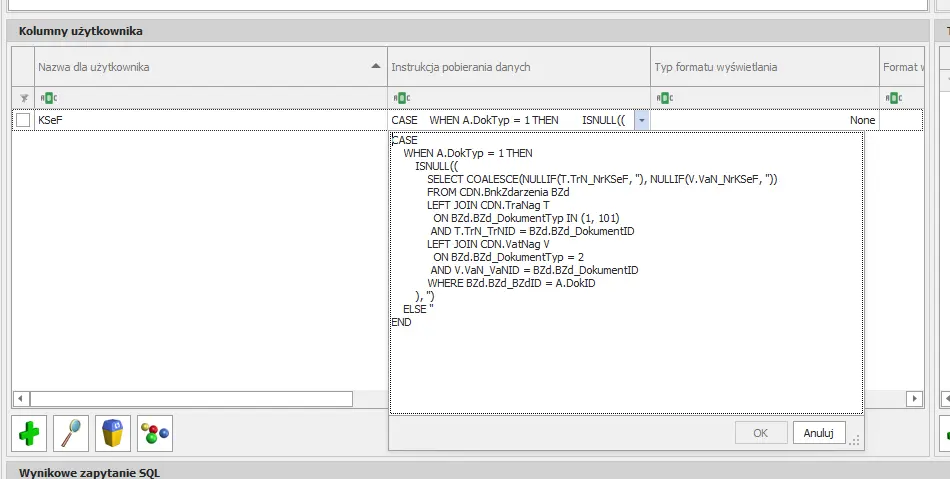Open the magnifying glass preview icon
The width and height of the screenshot is (950, 479).
71,434
